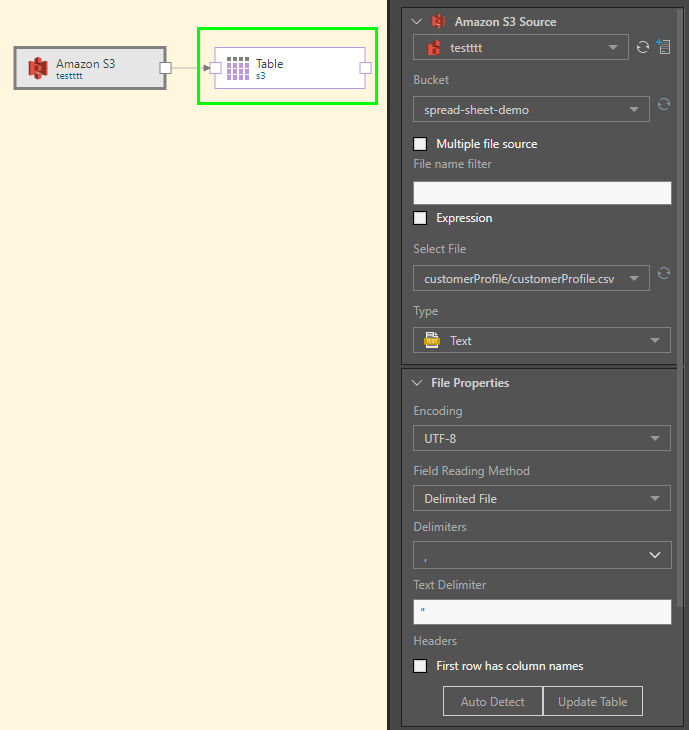The height and width of the screenshot is (730, 689).
Task: Click the Table node output connector
Action: tap(365, 68)
